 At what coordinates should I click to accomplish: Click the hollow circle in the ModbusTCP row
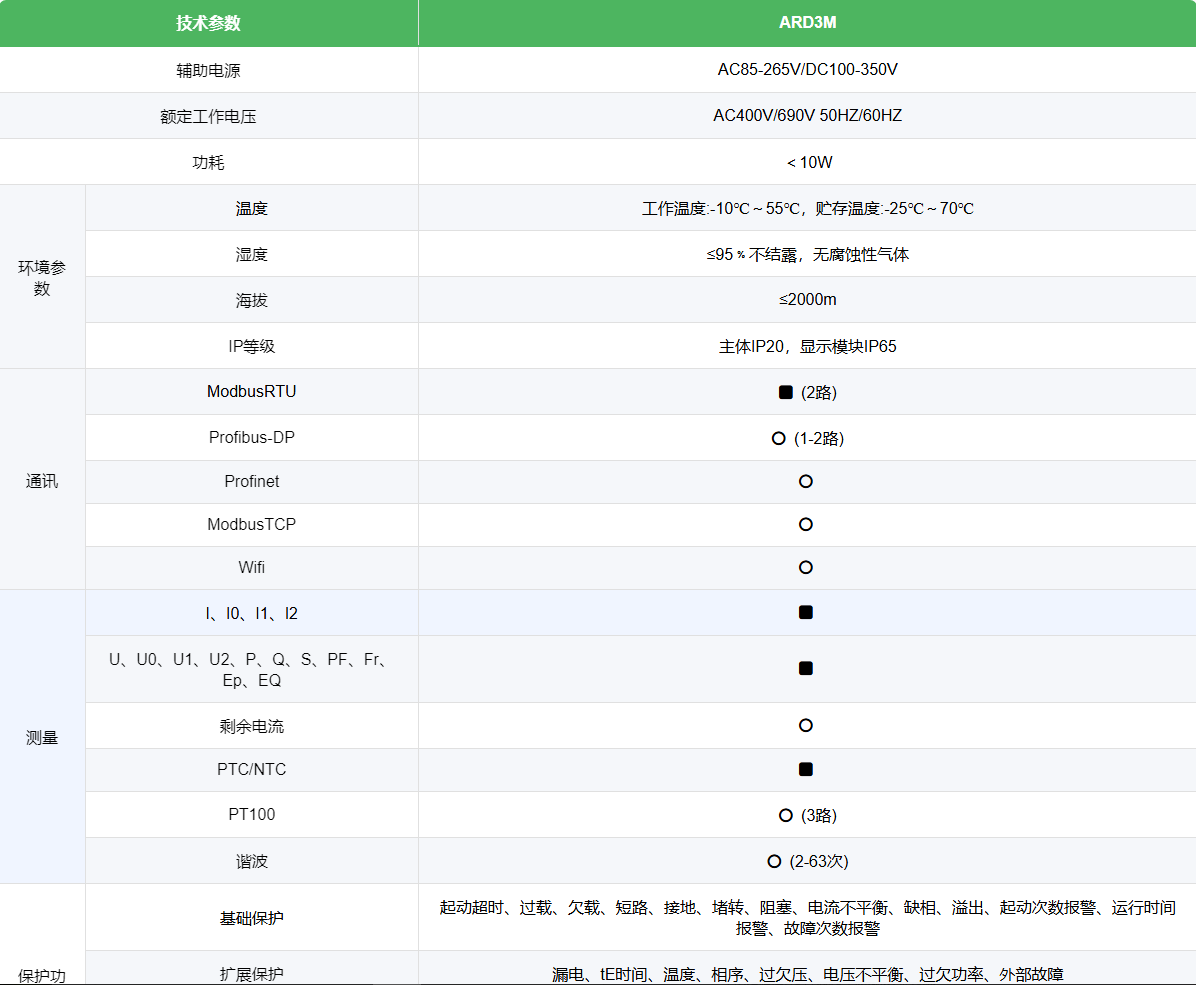806,524
